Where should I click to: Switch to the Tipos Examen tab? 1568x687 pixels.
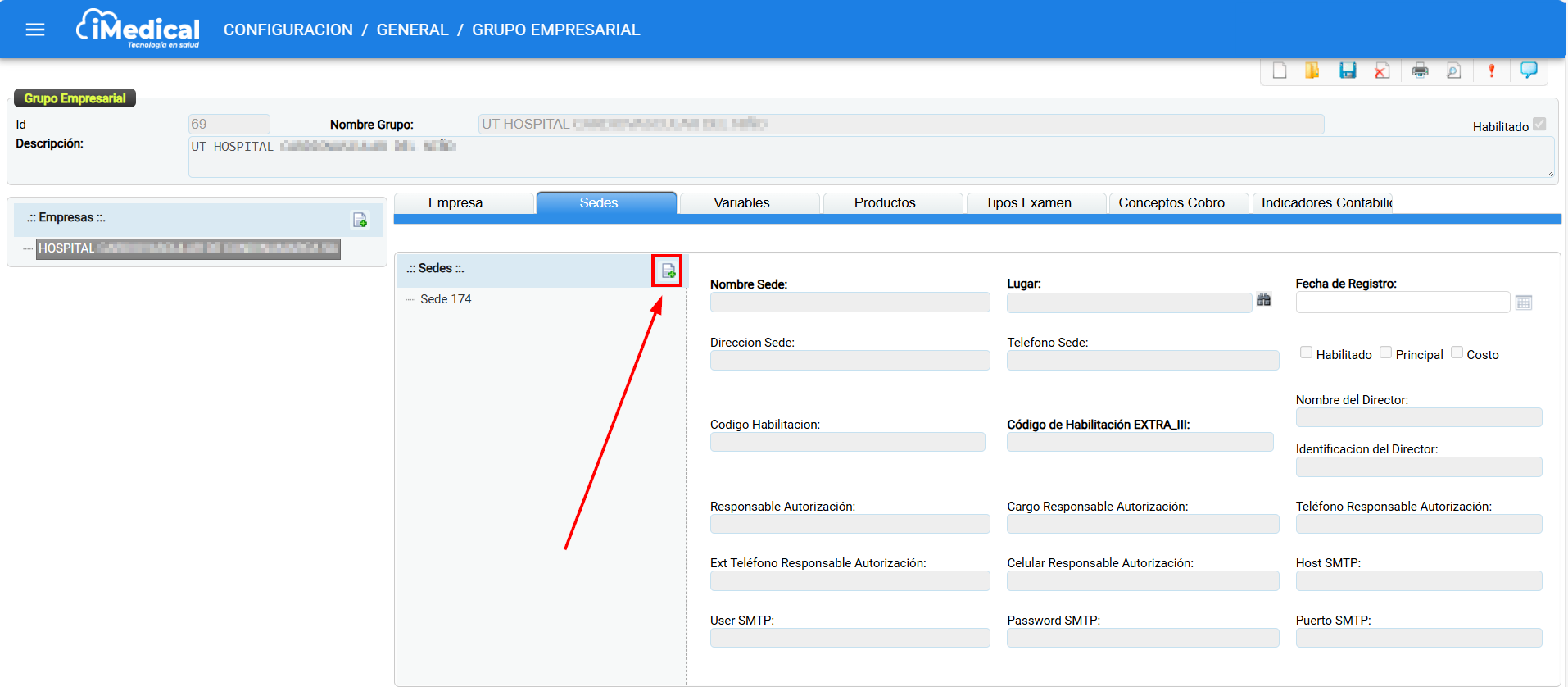pos(1028,202)
